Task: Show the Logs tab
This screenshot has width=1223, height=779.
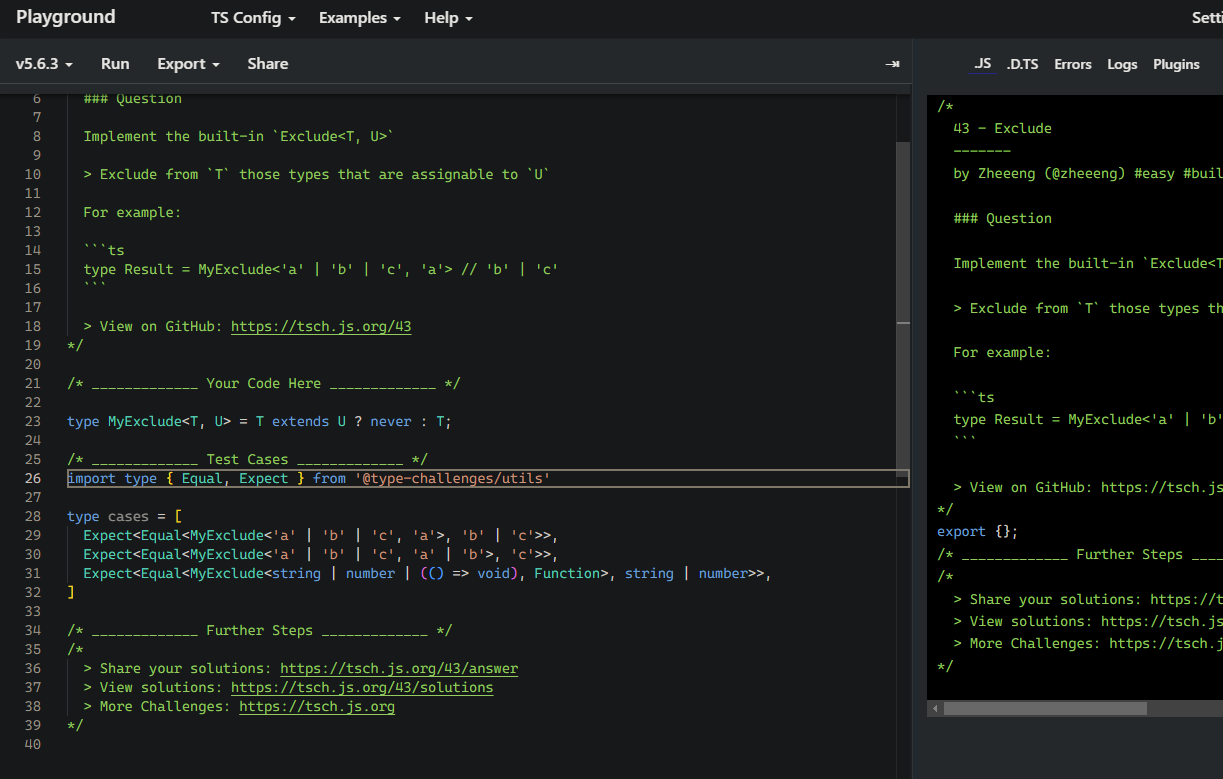Action: (1122, 64)
